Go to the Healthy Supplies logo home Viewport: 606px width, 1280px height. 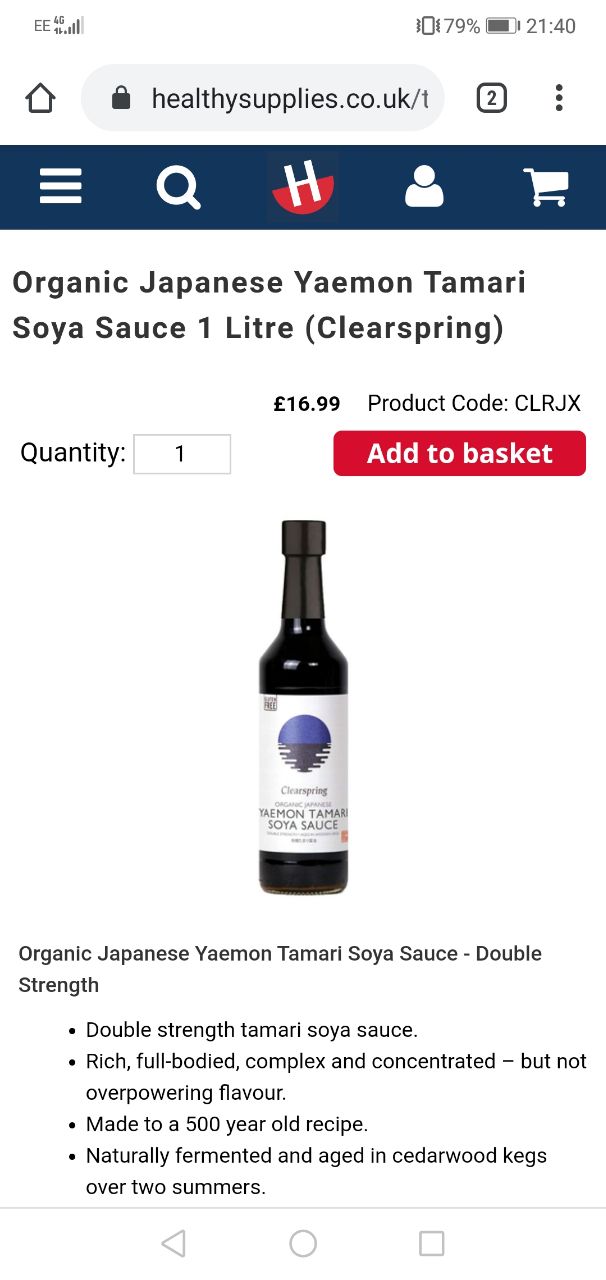point(303,187)
